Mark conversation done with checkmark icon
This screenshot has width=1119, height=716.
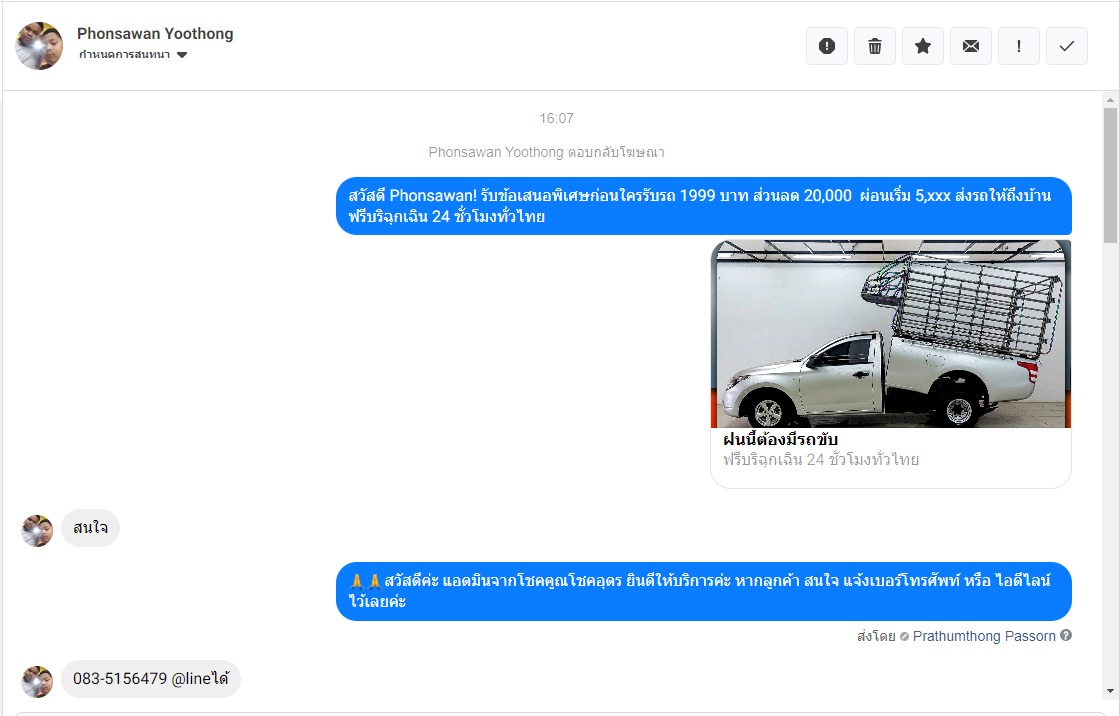[1067, 46]
